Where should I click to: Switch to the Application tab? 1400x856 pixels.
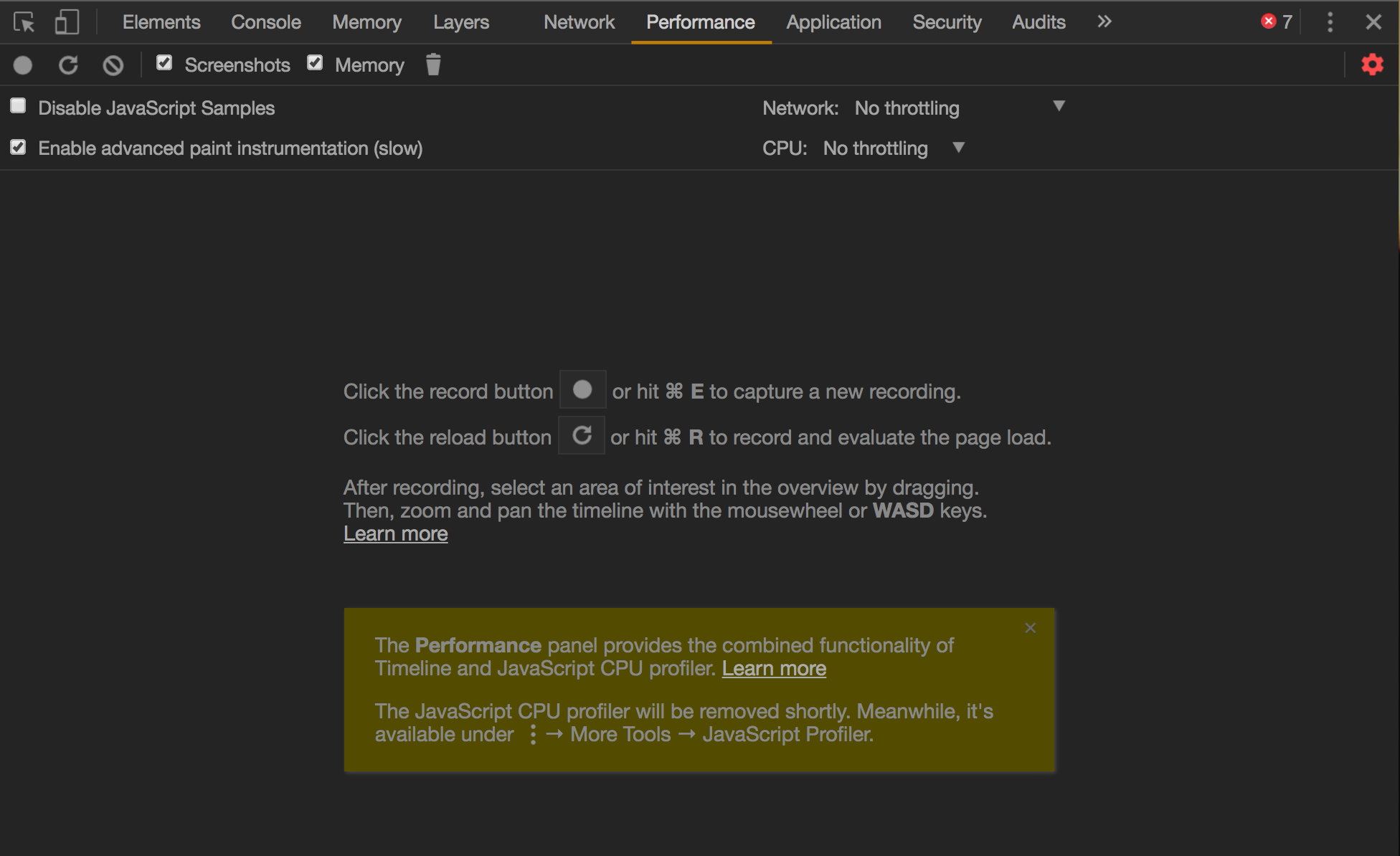pos(833,22)
